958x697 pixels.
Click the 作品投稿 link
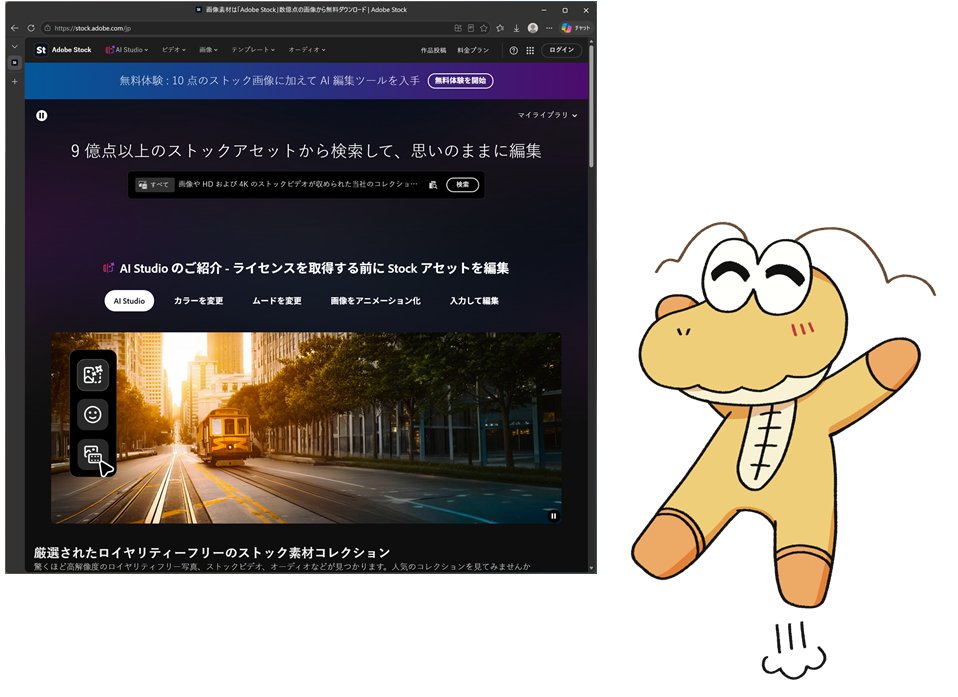coord(433,51)
